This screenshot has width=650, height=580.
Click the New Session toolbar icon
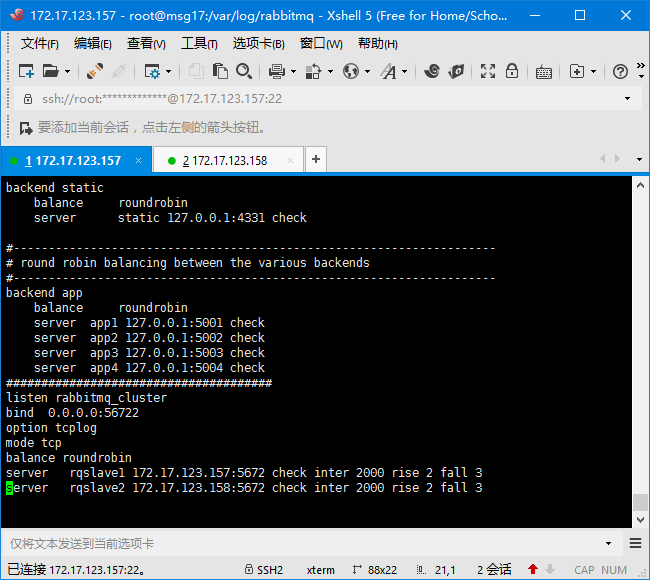pos(26,71)
